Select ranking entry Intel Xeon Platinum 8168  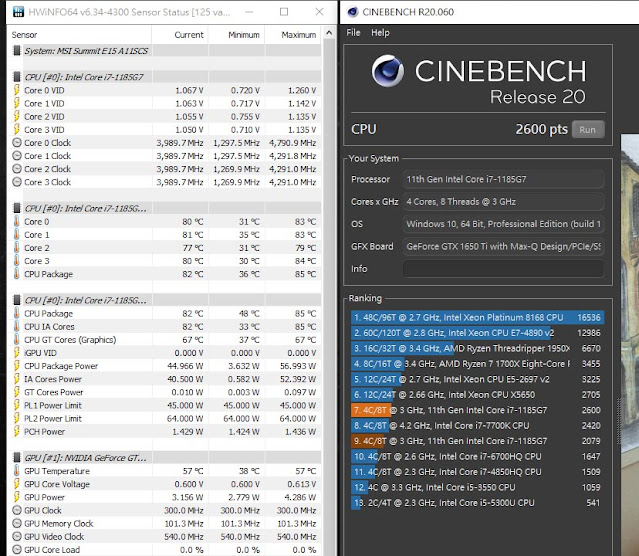coord(477,318)
